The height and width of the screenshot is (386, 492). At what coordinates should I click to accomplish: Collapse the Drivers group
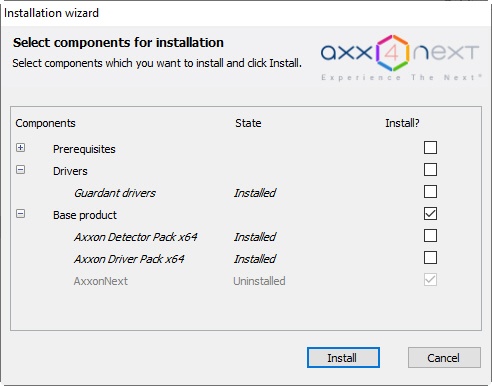click(20, 169)
